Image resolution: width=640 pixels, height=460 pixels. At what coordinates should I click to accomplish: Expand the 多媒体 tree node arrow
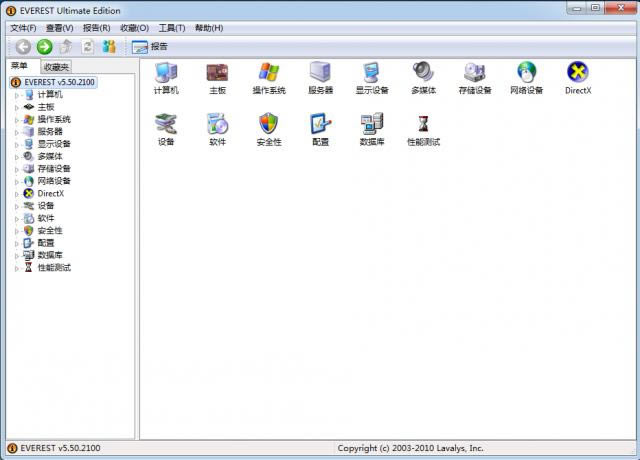click(x=17, y=157)
